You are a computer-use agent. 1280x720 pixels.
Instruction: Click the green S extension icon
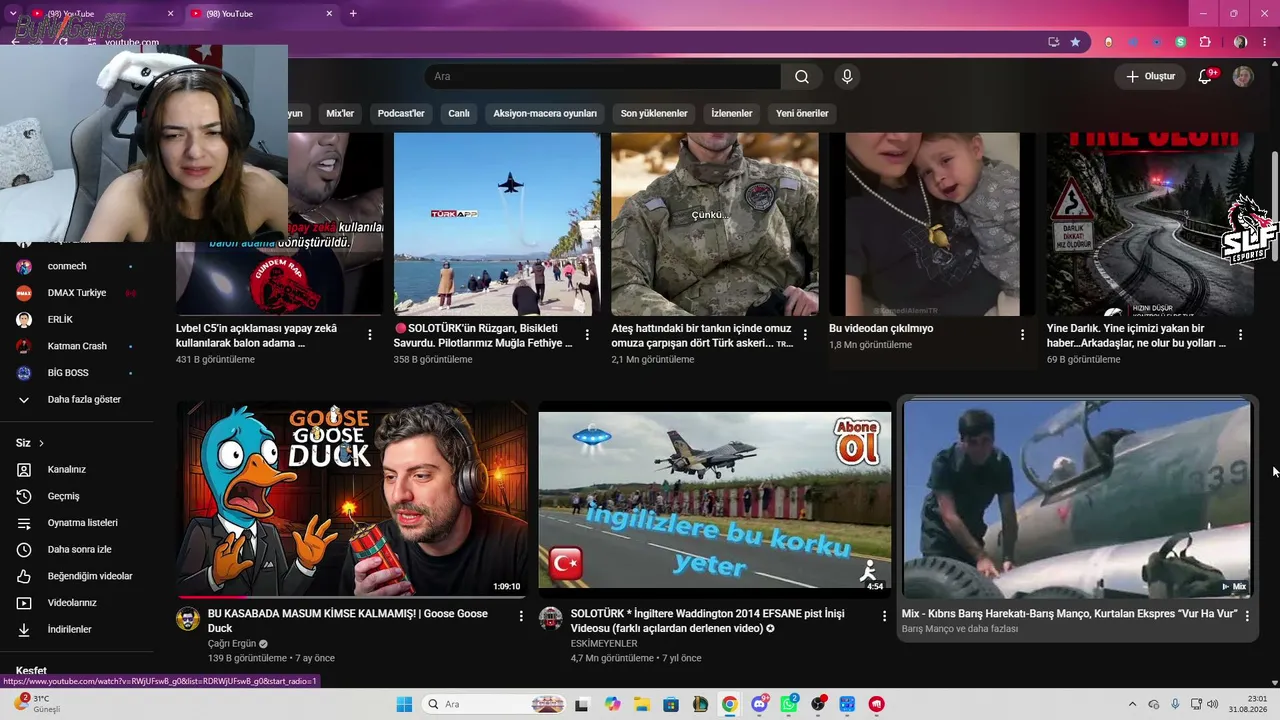[x=1181, y=42]
